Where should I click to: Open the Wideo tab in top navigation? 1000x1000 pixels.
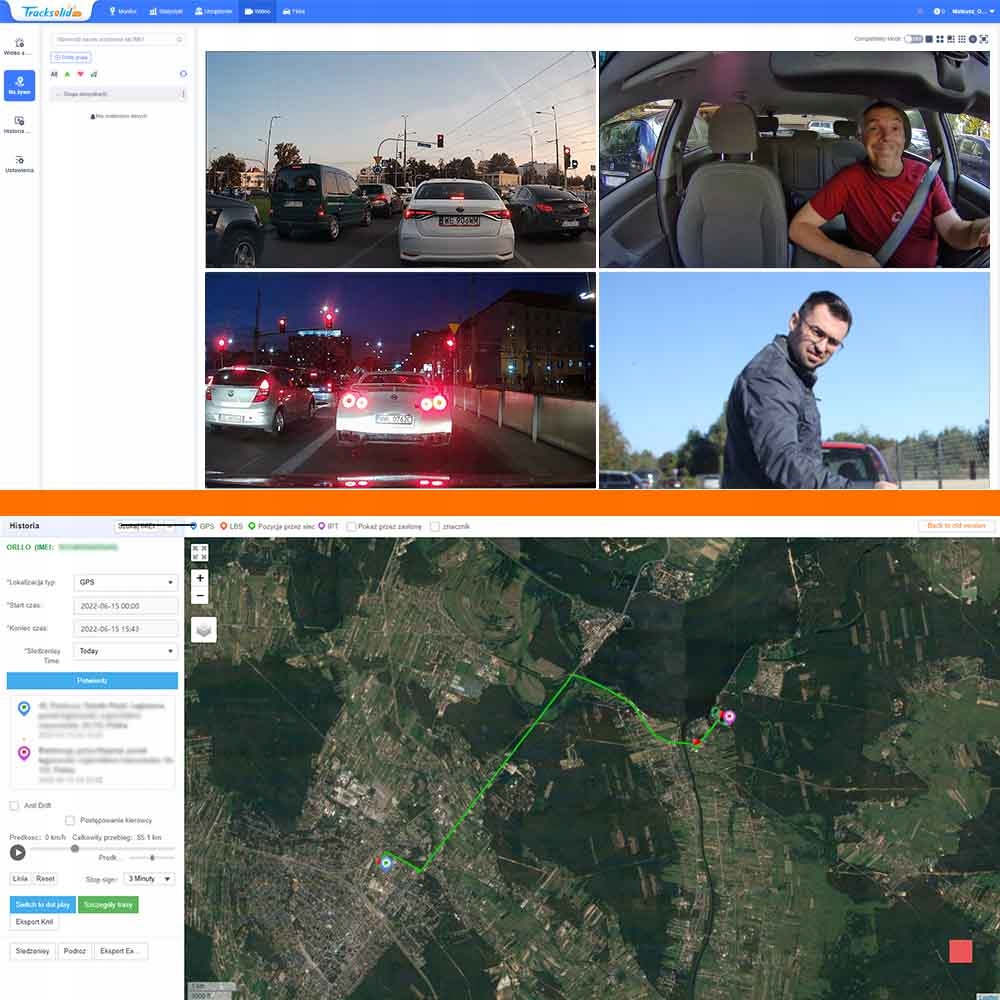point(257,11)
